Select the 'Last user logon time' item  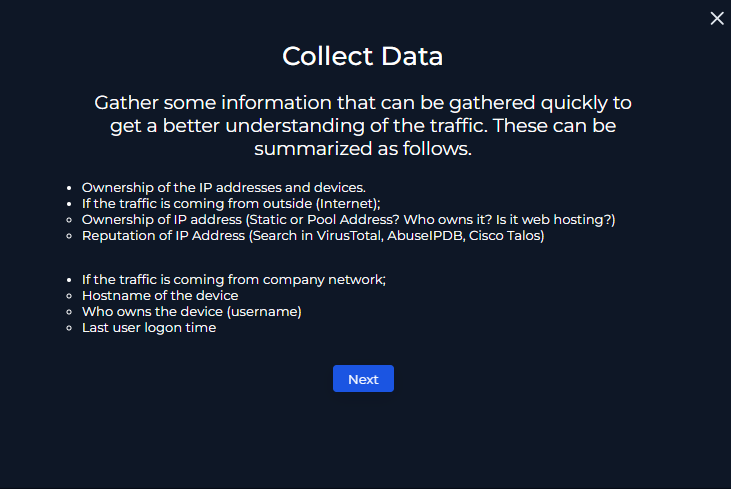pyautogui.click(x=149, y=328)
